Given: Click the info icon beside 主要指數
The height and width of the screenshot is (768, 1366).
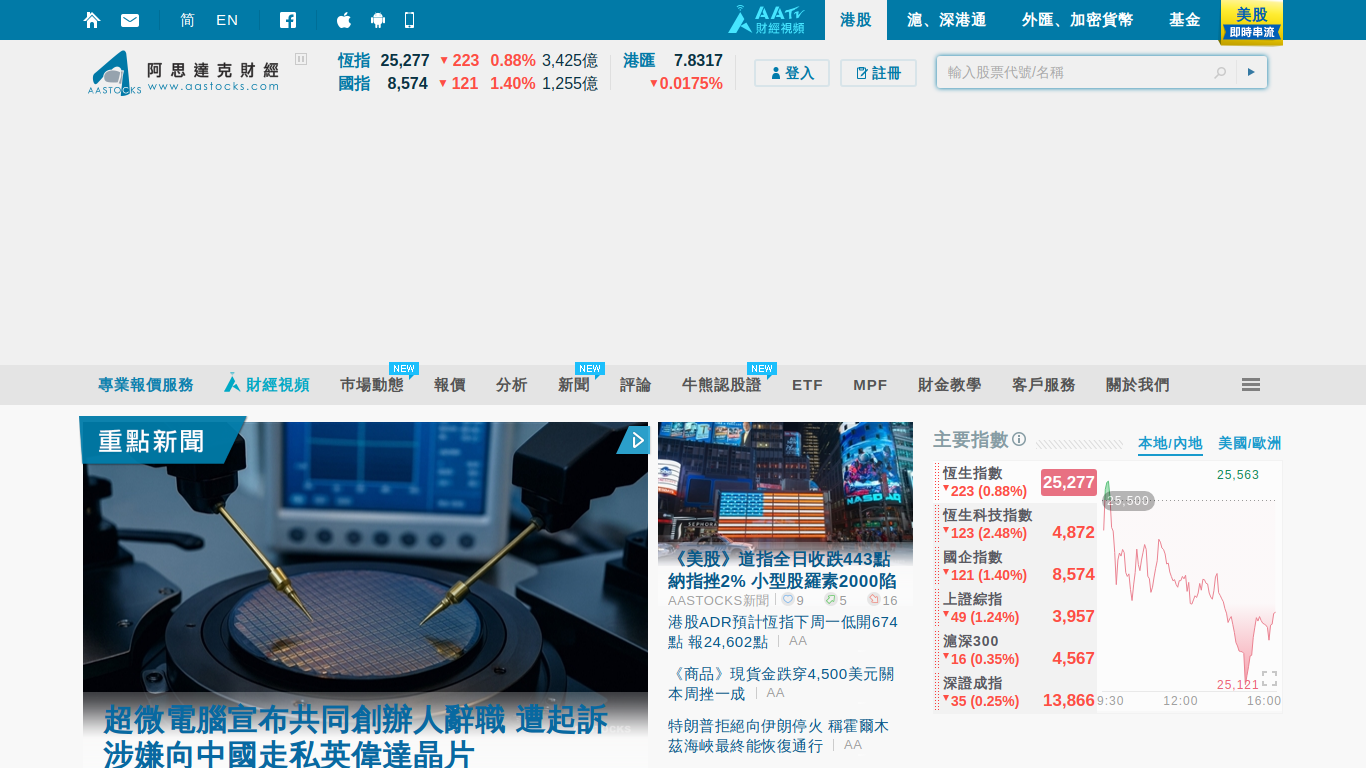Looking at the screenshot, I should [x=1019, y=439].
